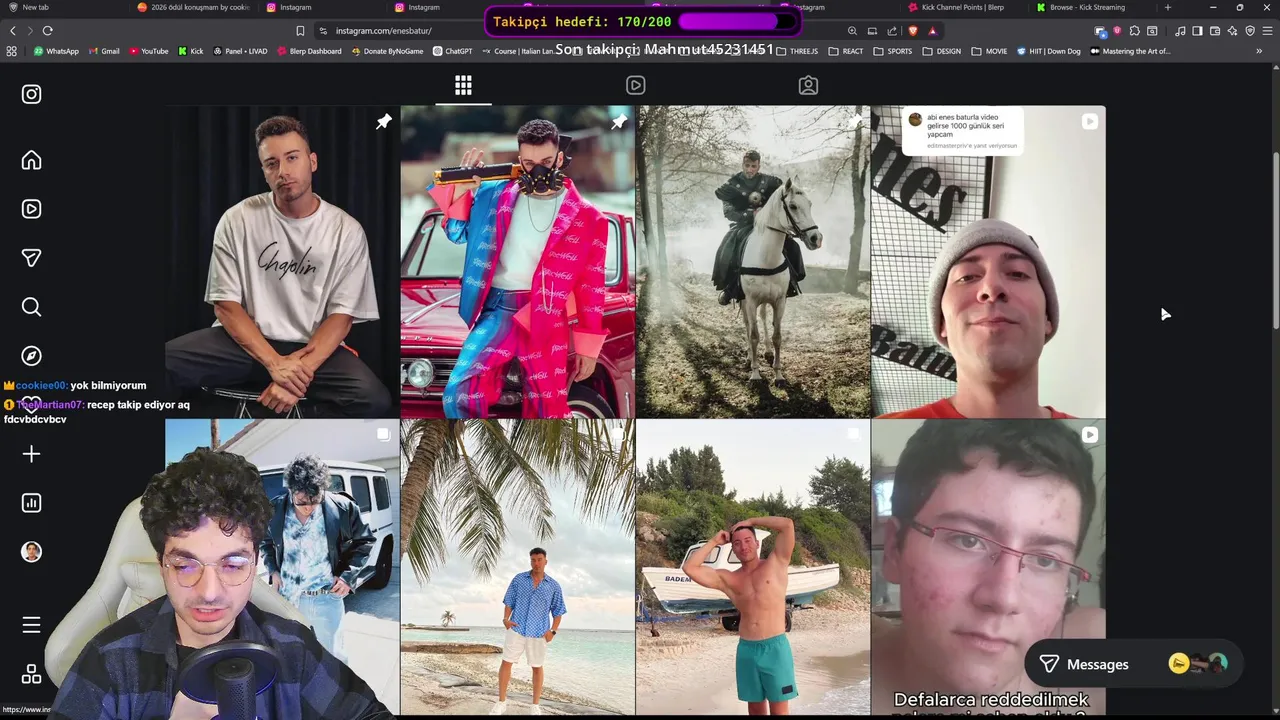
Task: Open Donate ByNoGame bookmark
Action: tap(387, 51)
